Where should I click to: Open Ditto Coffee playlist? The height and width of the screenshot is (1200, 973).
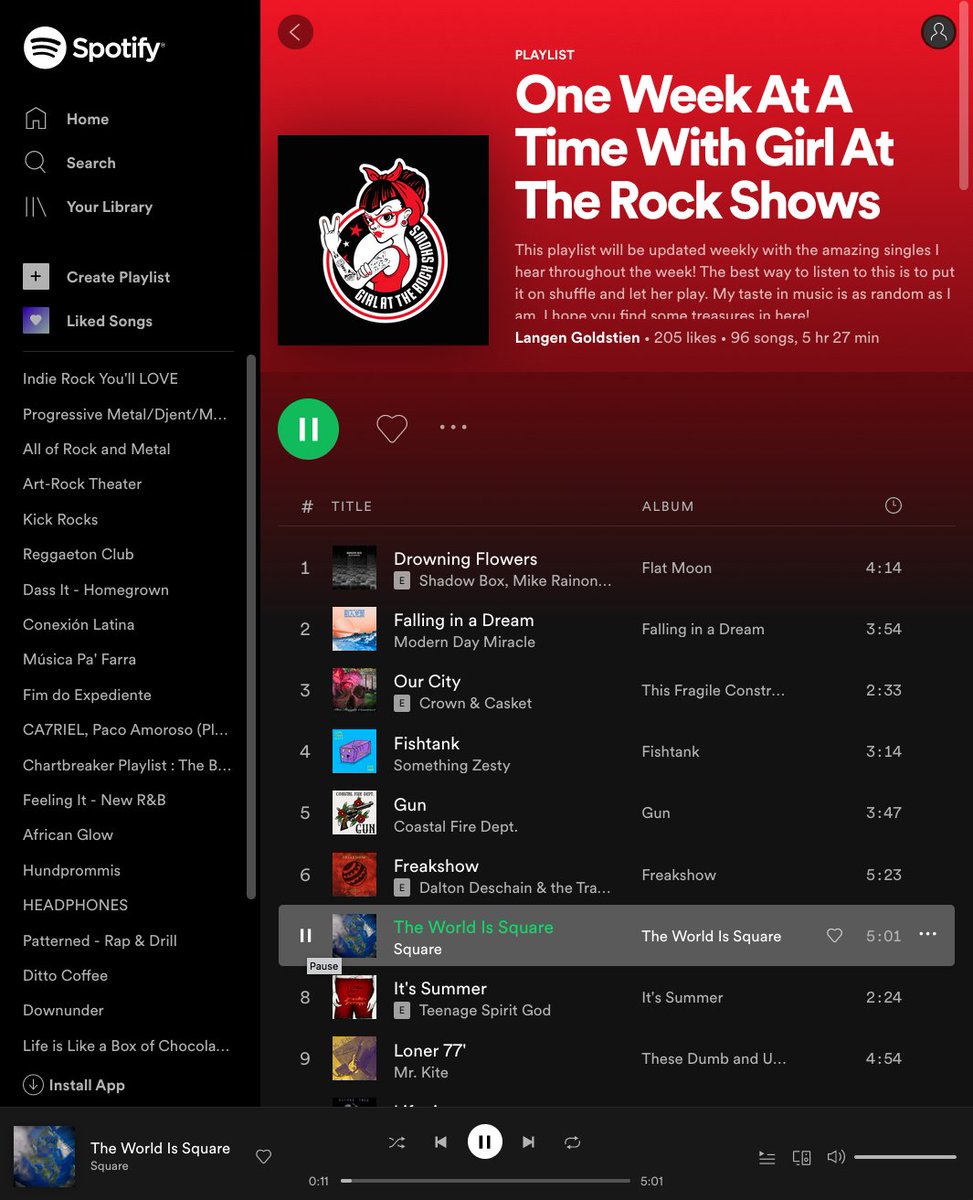pyautogui.click(x=65, y=975)
